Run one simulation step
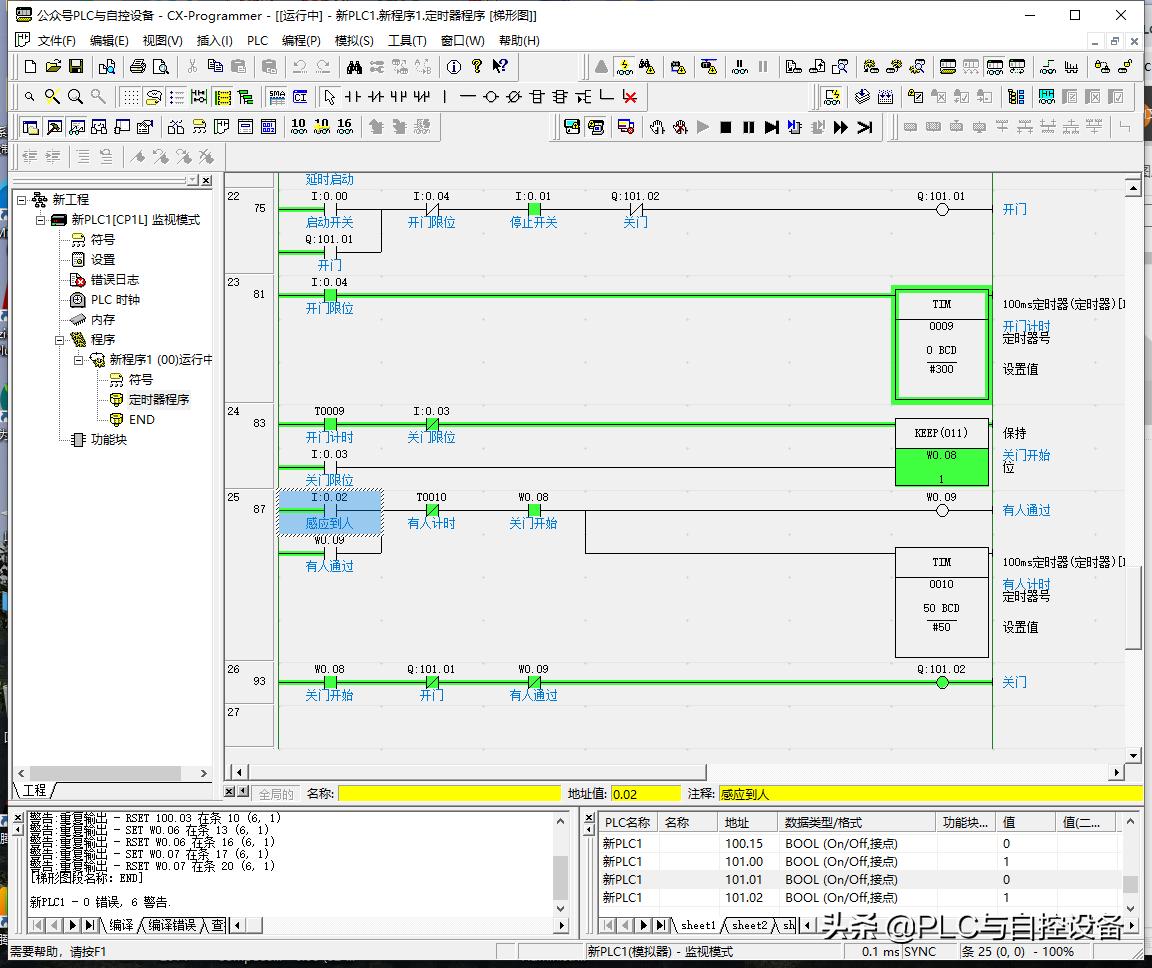The image size is (1152, 968). [771, 127]
